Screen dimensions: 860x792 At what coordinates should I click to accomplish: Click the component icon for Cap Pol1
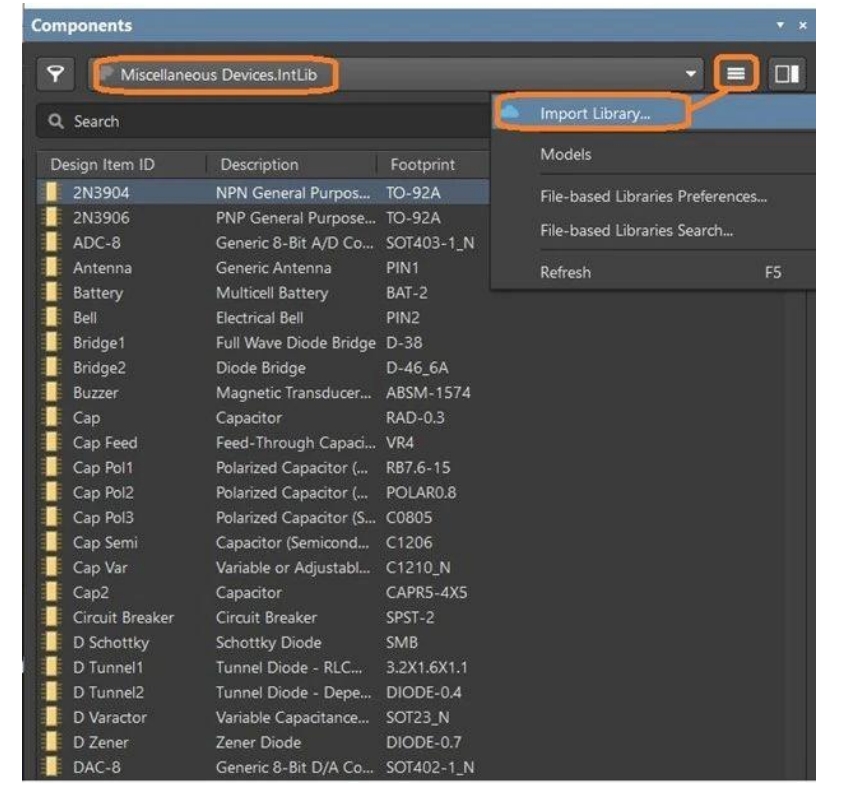tap(50, 467)
